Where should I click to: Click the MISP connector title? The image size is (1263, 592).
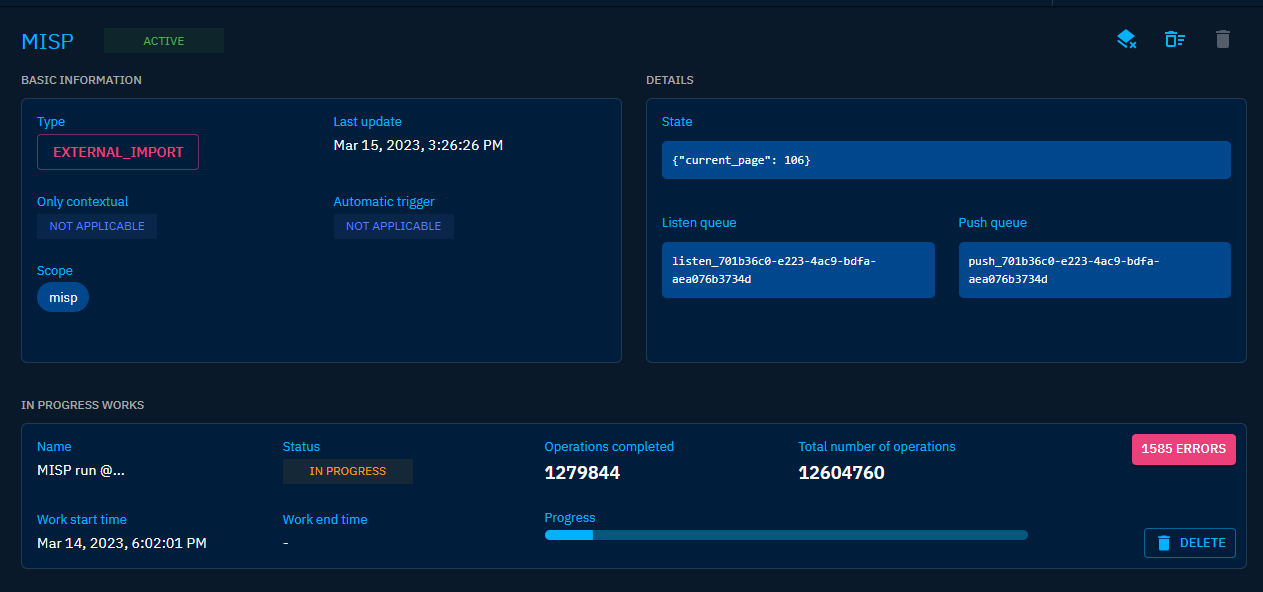(48, 41)
